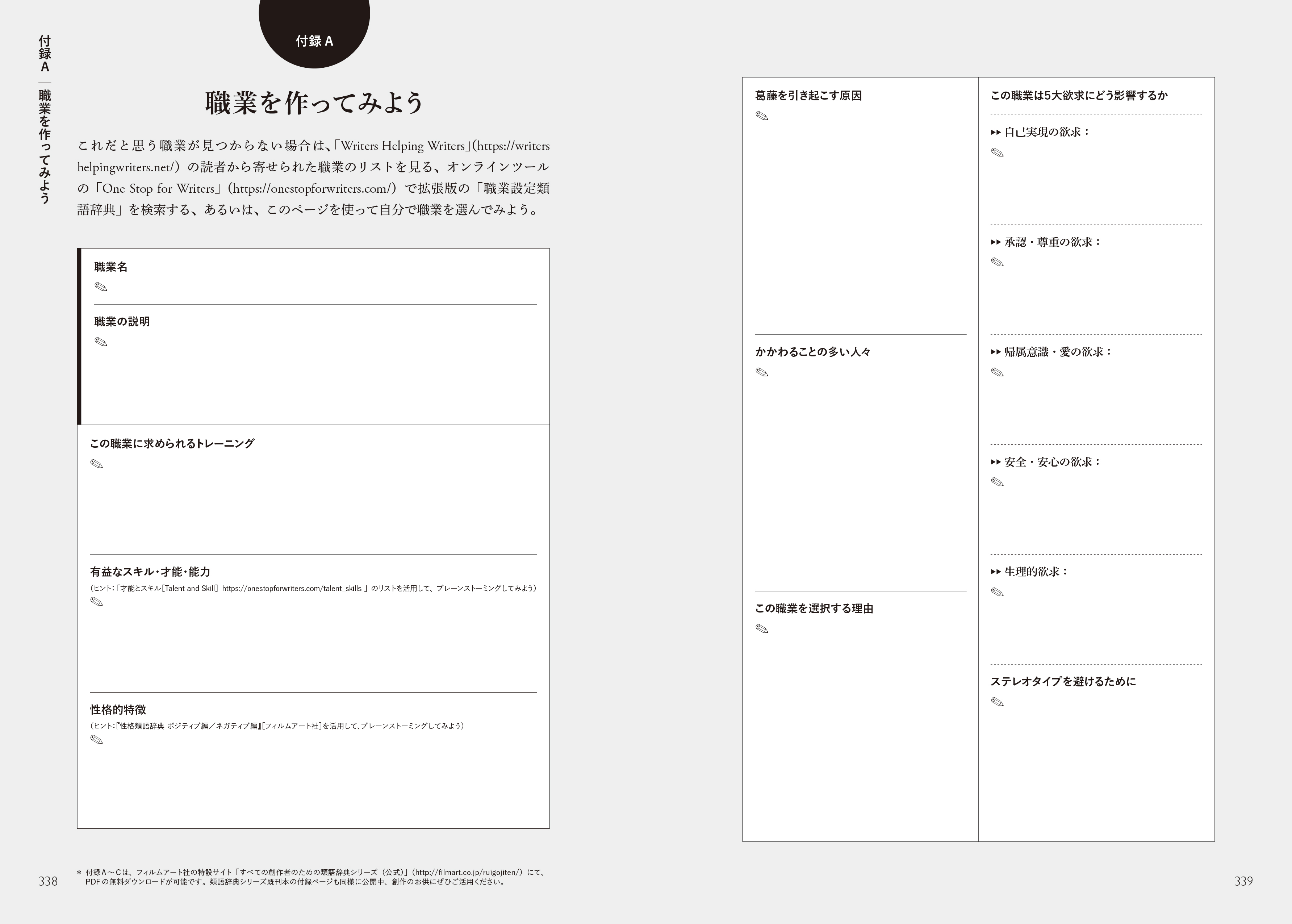Image resolution: width=1292 pixels, height=924 pixels.
Task: Click the 承認・尊重の欲求 label
Action: click(1053, 242)
